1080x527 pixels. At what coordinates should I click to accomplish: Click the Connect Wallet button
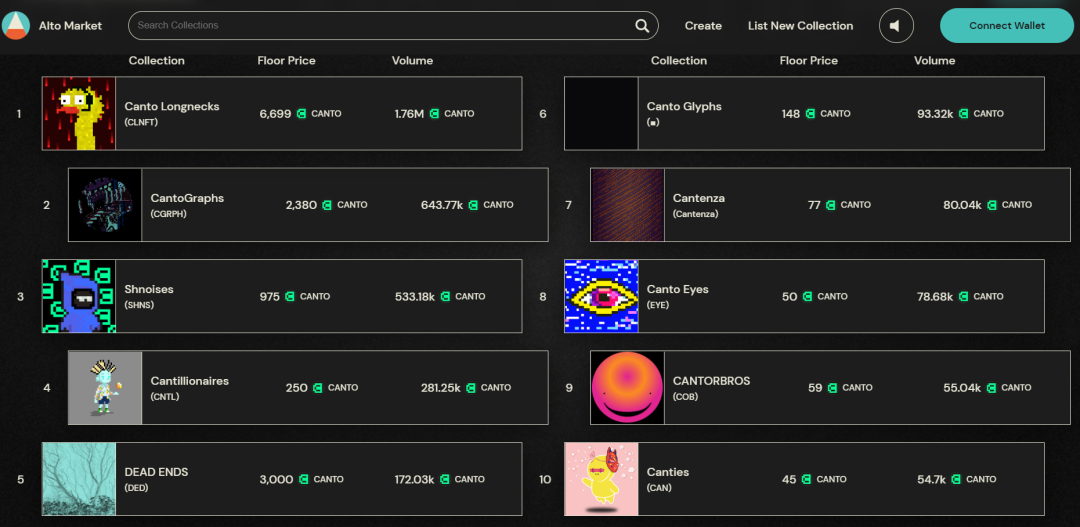pos(1006,26)
